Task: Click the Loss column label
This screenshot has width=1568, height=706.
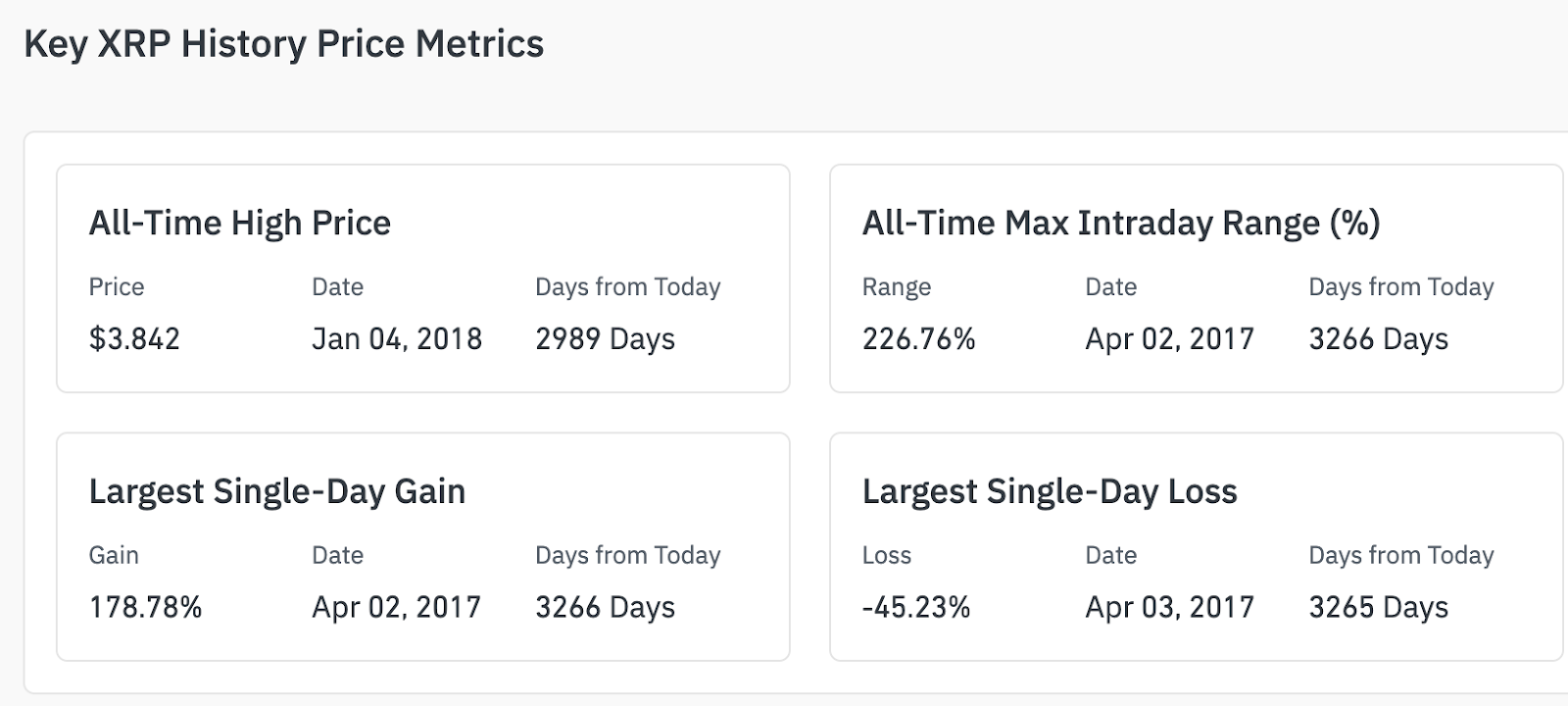Action: (x=886, y=556)
